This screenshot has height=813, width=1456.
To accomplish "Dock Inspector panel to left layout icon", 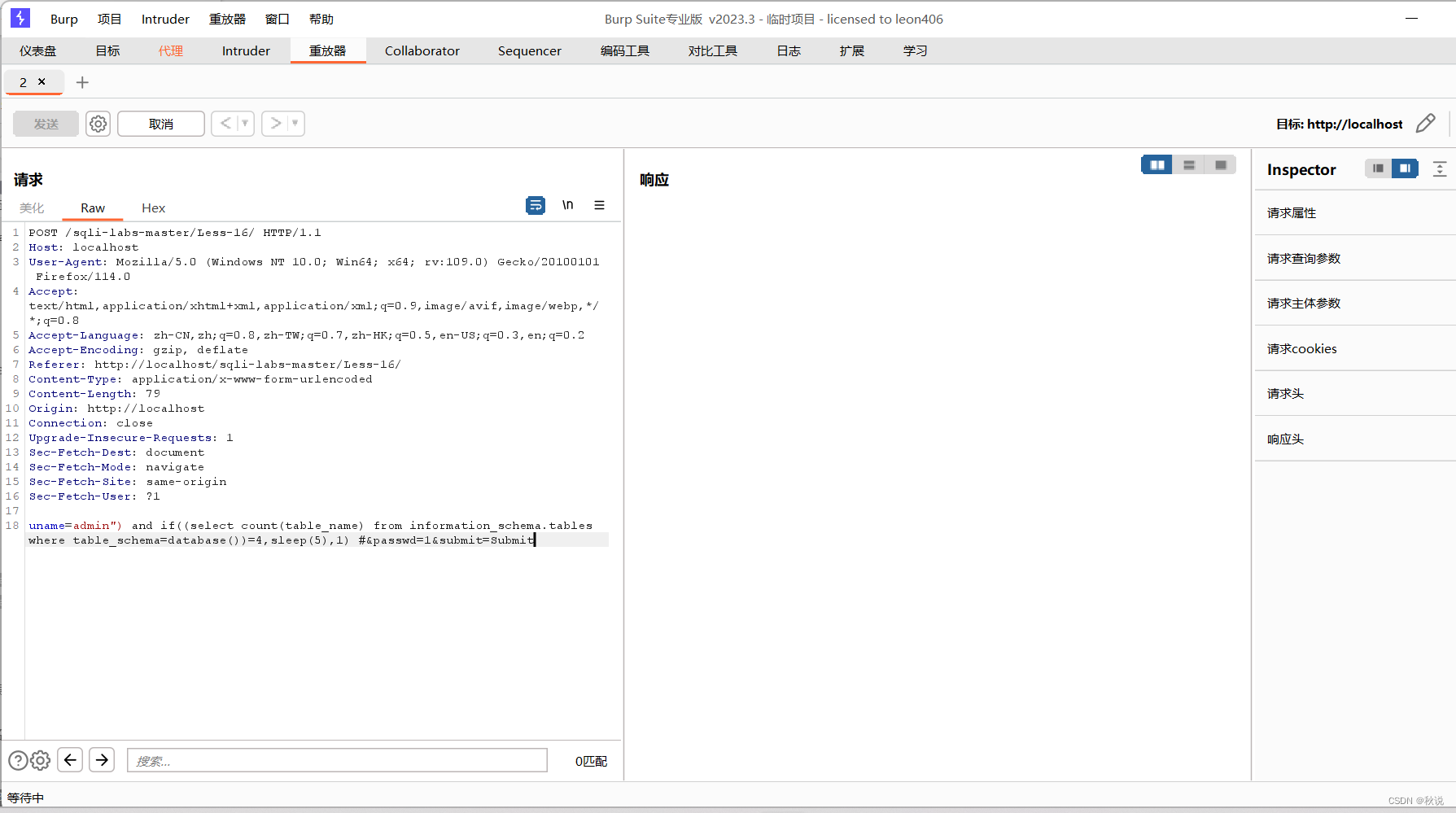I will 1378,168.
